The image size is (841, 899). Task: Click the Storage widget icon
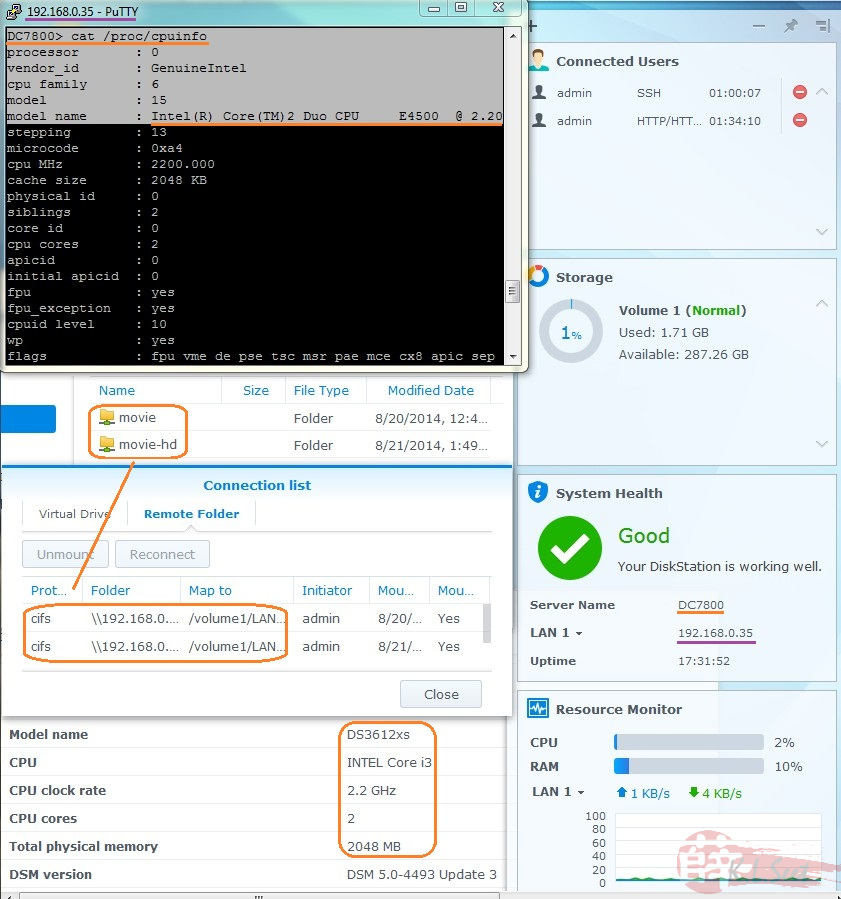tap(538, 276)
